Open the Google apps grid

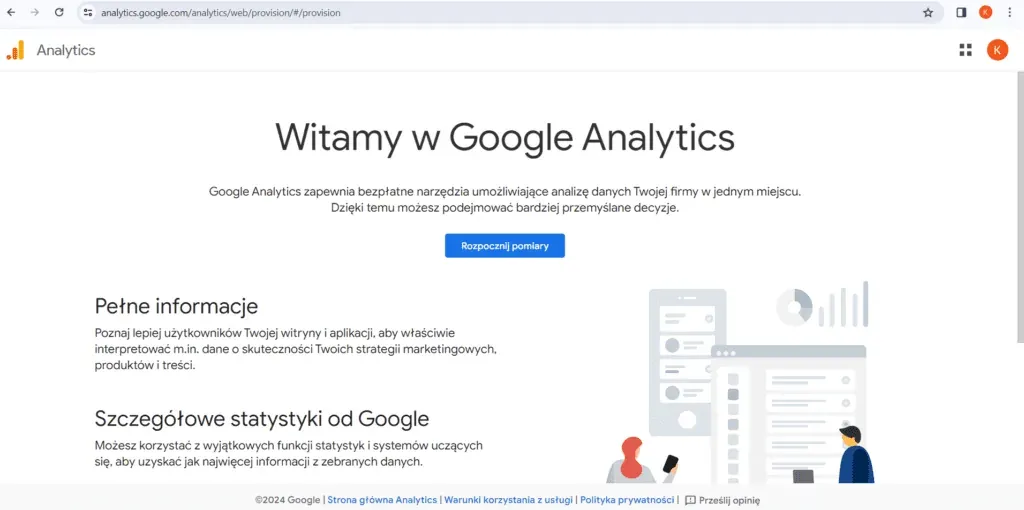(965, 50)
